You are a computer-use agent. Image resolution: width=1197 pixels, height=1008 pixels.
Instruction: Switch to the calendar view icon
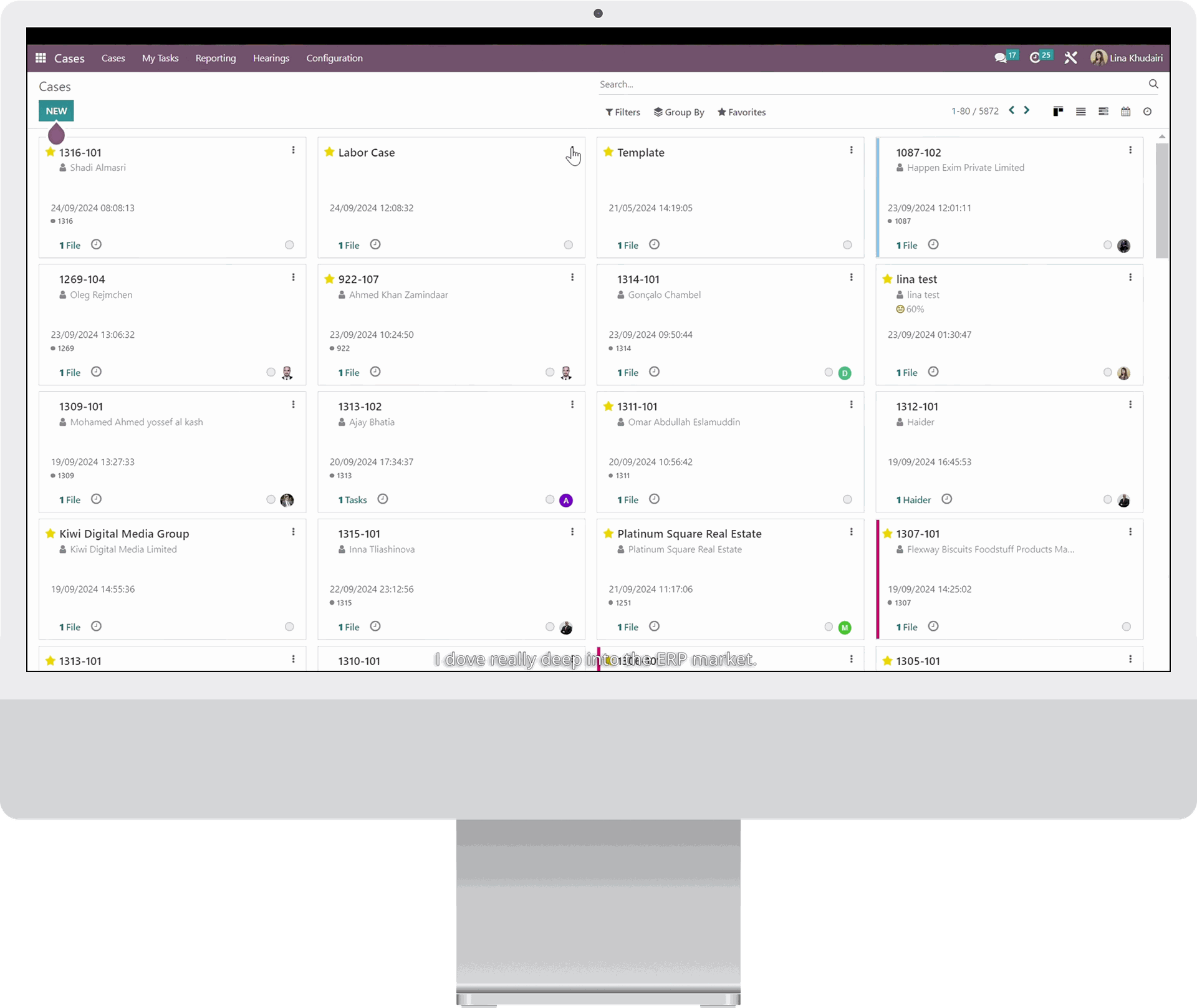click(1125, 112)
